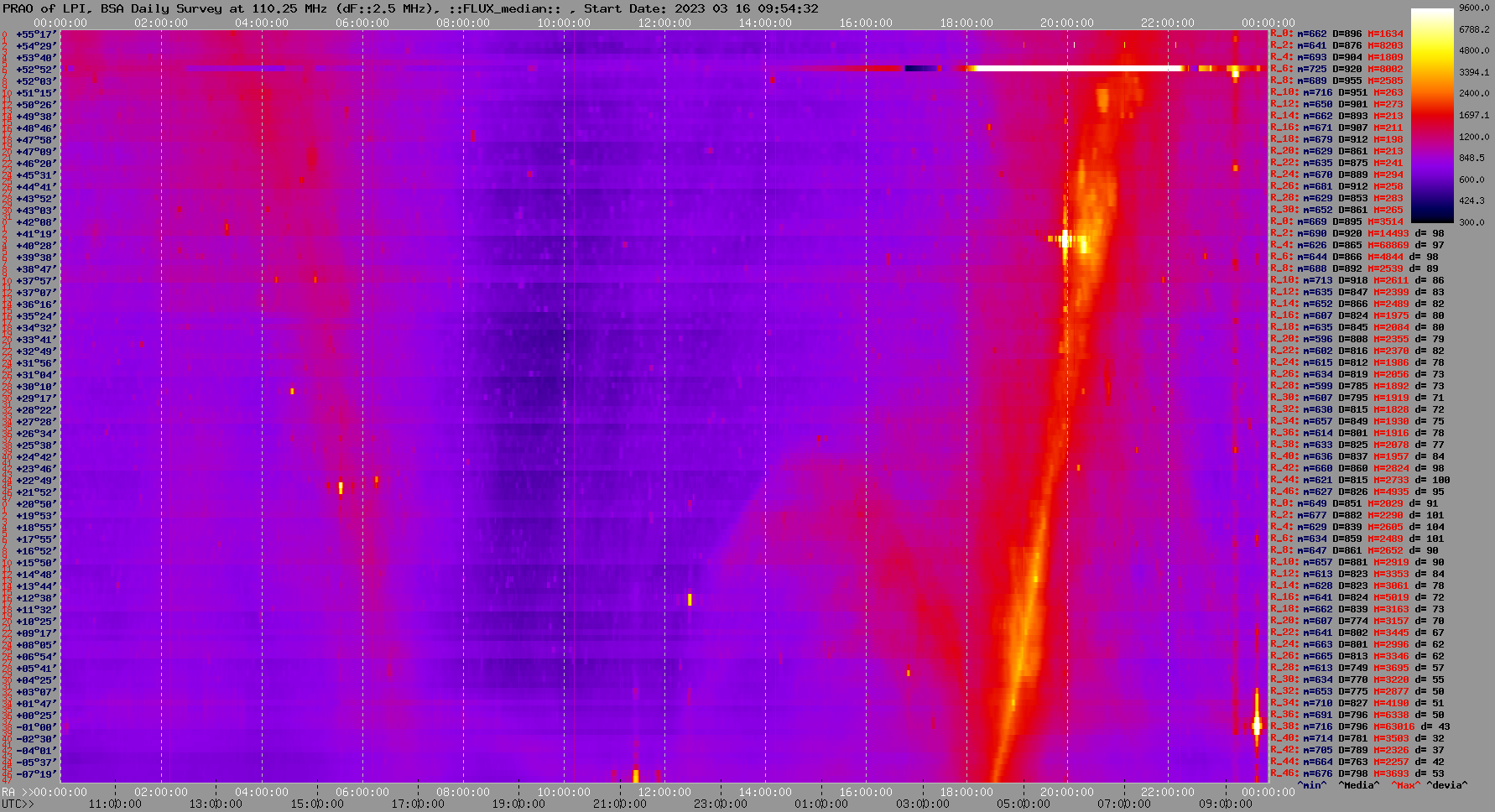The image size is (1495, 812).
Task: Click the statistics row with M=8203
Action: (1336, 45)
